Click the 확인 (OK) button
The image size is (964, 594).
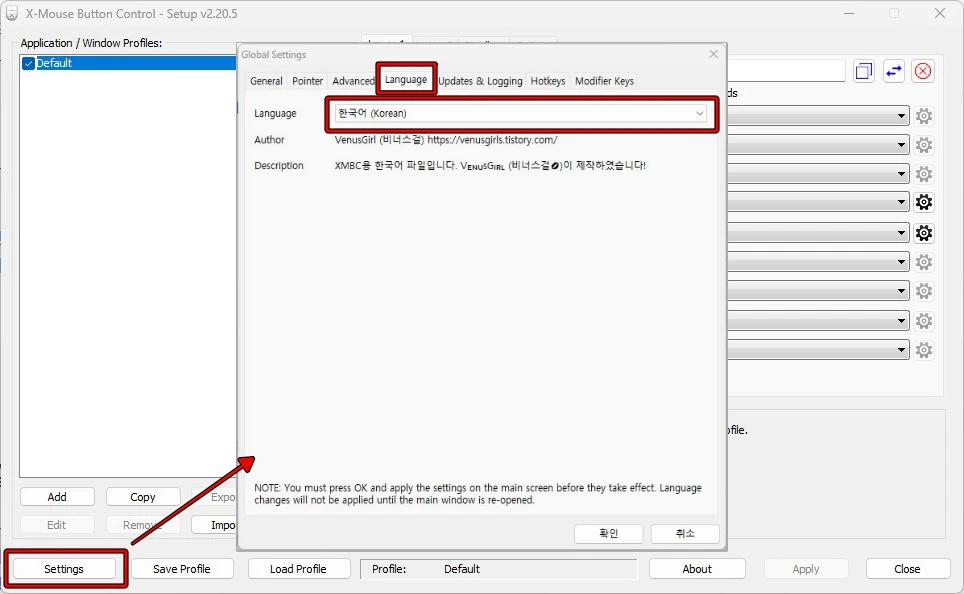(x=609, y=534)
